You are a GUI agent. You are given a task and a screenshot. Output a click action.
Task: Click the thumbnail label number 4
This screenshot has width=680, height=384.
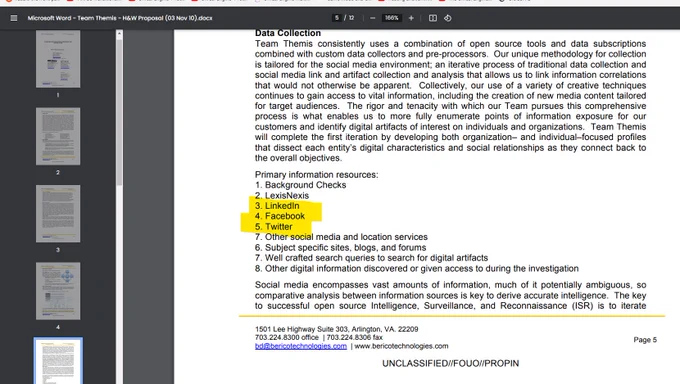[58, 327]
